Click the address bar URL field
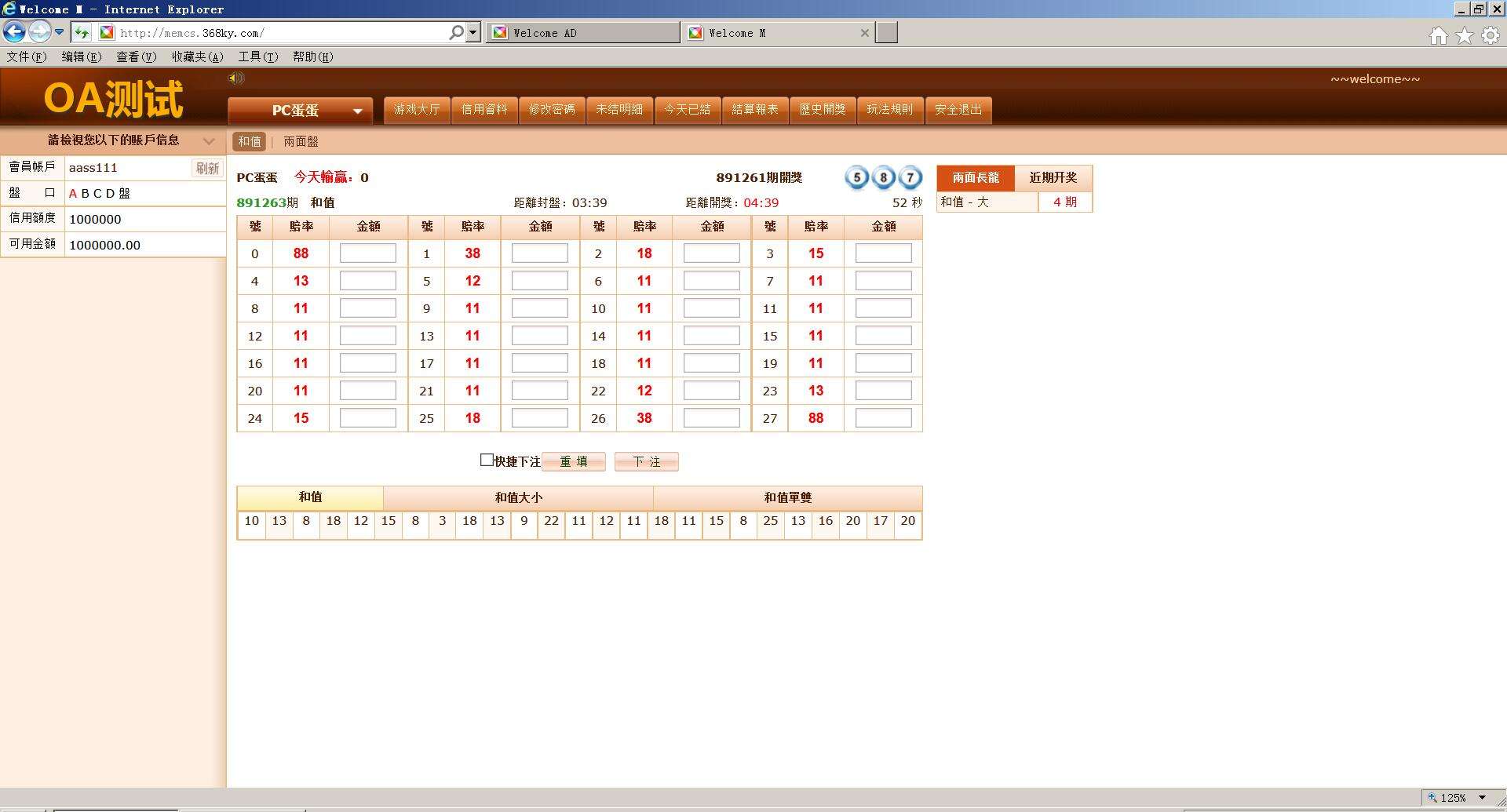Image resolution: width=1507 pixels, height=812 pixels. tap(283, 33)
